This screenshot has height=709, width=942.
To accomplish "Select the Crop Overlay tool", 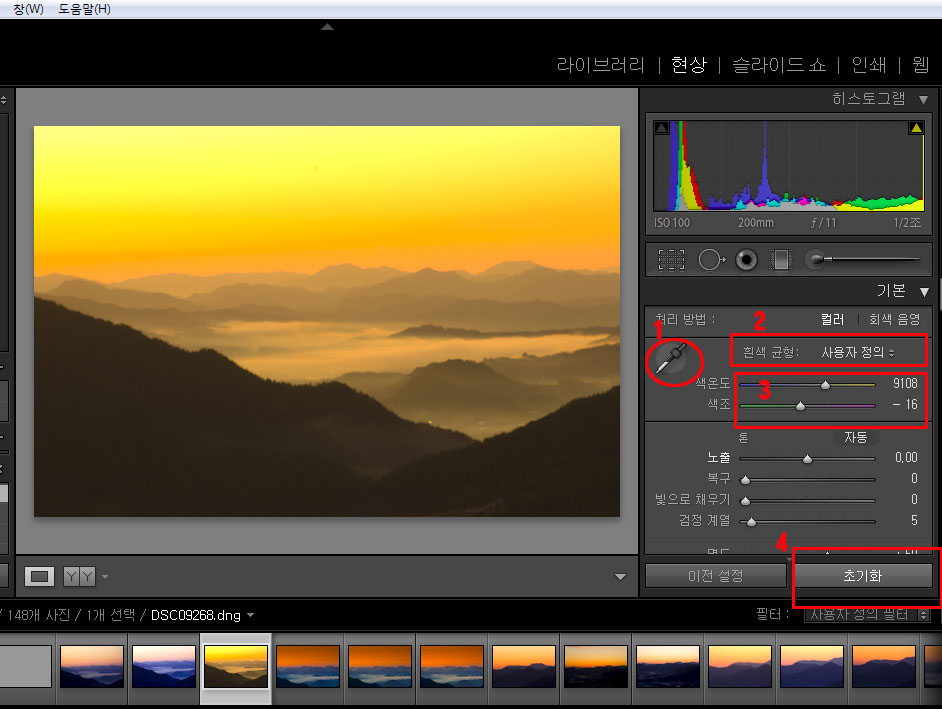I will click(x=672, y=260).
